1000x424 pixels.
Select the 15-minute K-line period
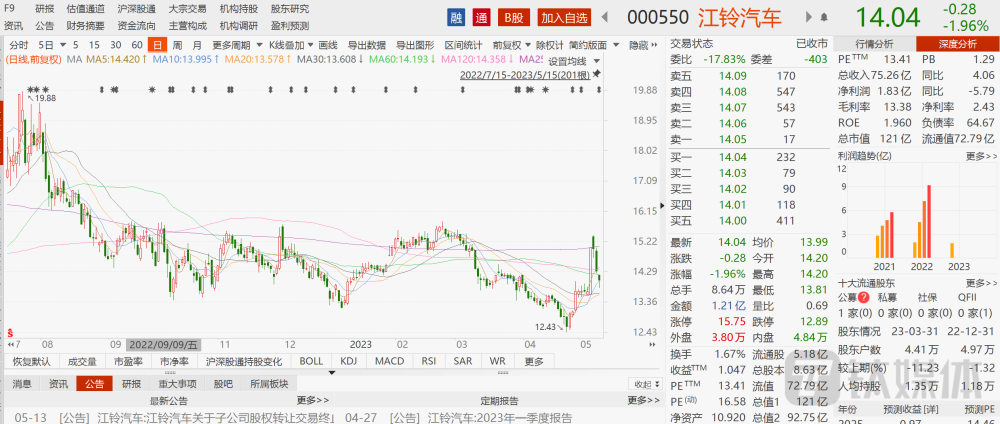point(94,45)
